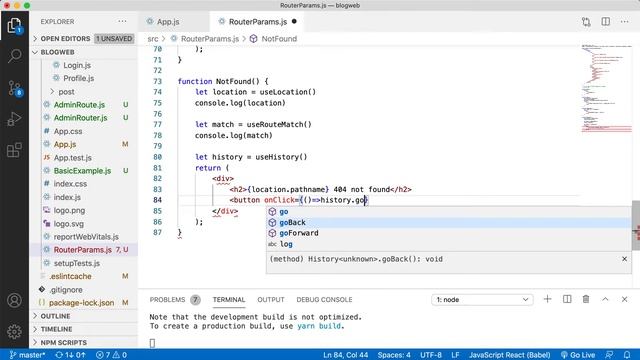This screenshot has width=640, height=360.
Task: Expand the Outline section
Action: (83, 316)
